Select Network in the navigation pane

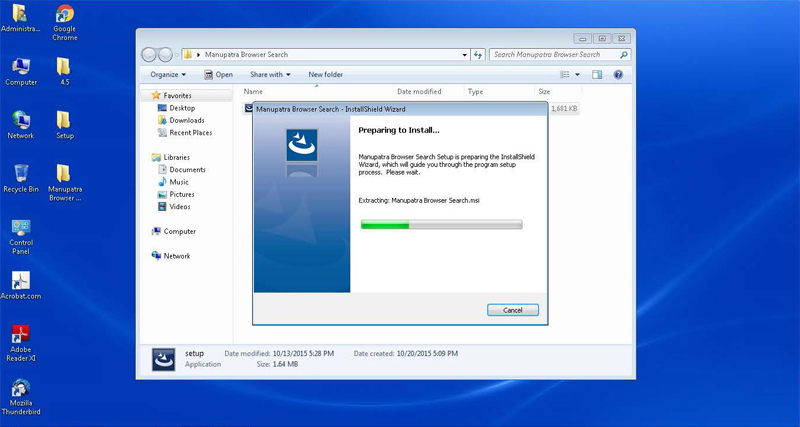171,256
